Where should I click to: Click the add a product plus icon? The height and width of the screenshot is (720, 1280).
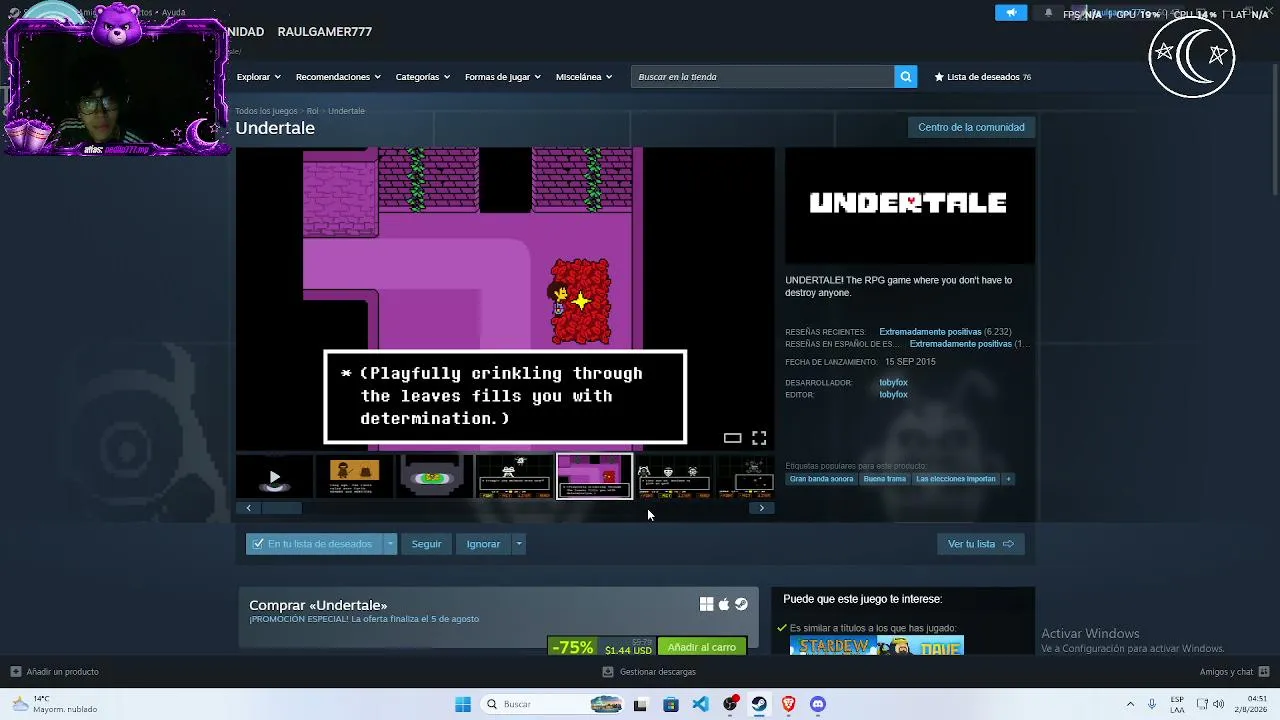coord(15,672)
